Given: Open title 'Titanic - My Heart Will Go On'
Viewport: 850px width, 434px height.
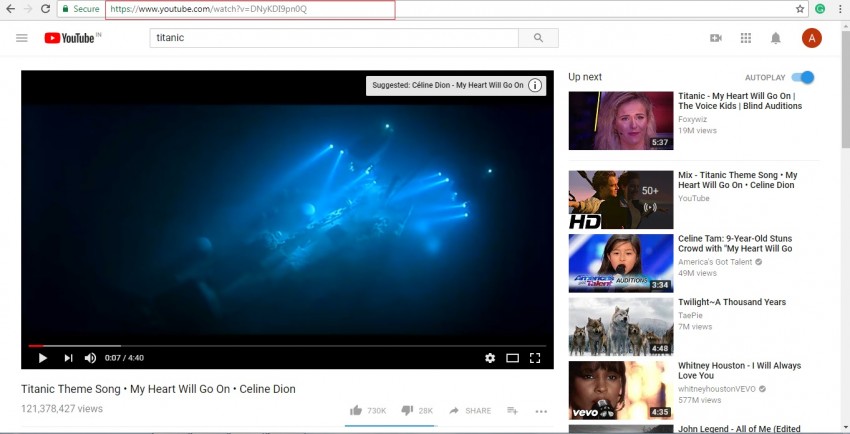Looking at the screenshot, I should click(x=740, y=101).
